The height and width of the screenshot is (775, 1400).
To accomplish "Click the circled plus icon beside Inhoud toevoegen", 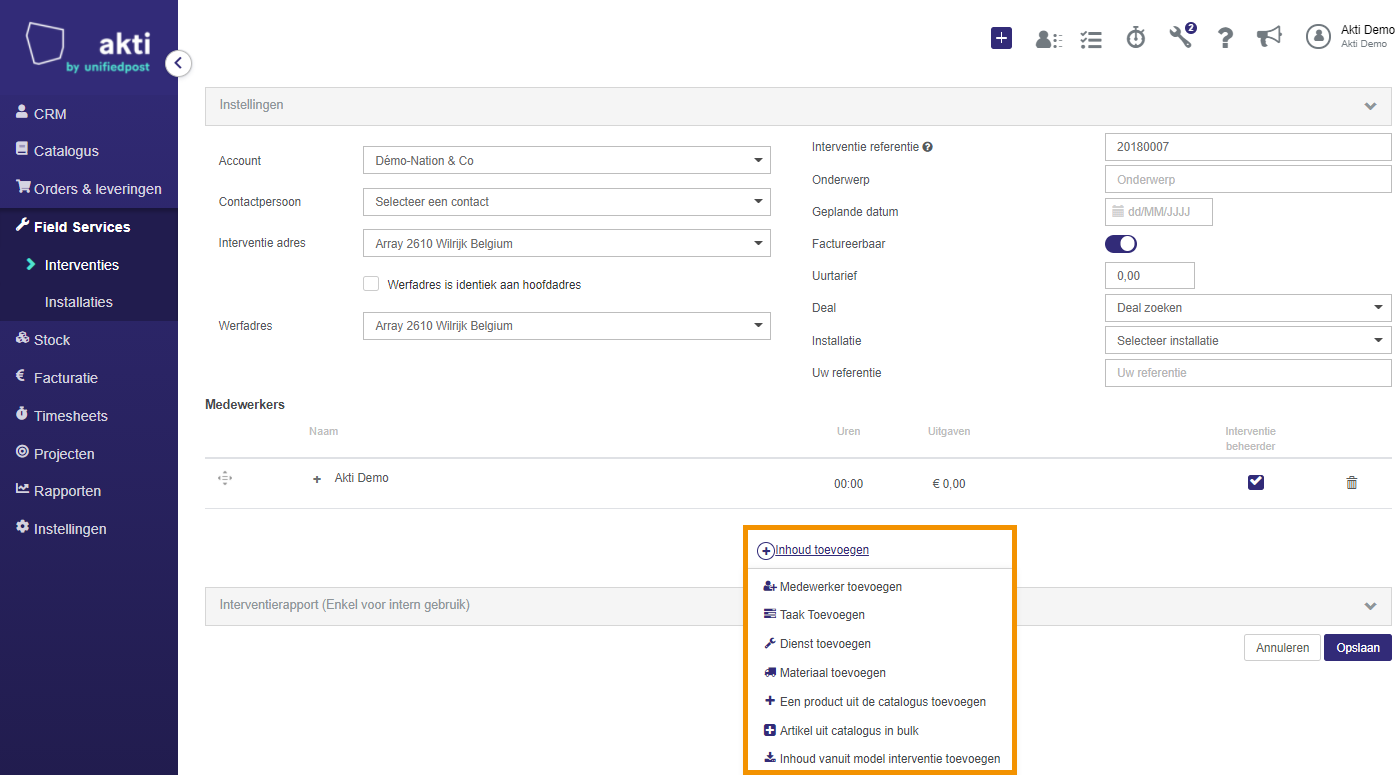I will tap(765, 551).
